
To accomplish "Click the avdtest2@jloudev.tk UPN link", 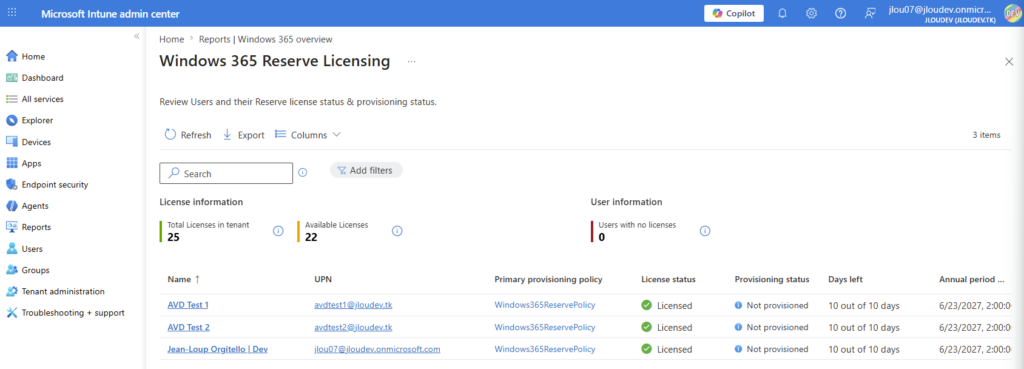I will [353, 327].
